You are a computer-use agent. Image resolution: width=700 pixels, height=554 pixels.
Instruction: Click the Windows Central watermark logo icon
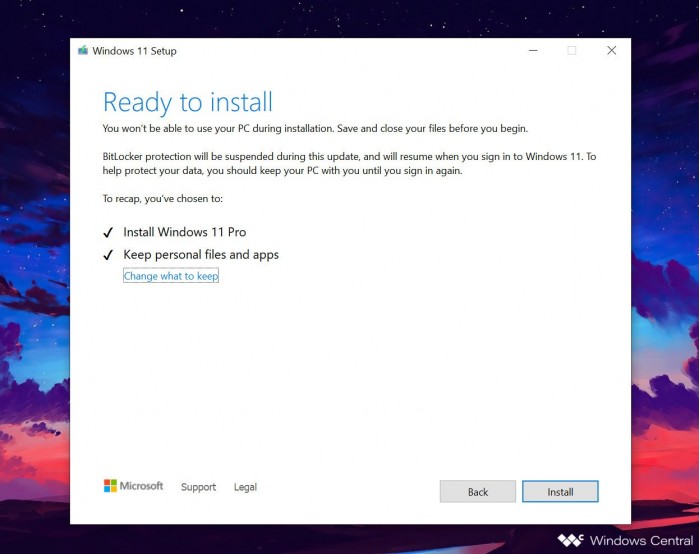(x=570, y=540)
